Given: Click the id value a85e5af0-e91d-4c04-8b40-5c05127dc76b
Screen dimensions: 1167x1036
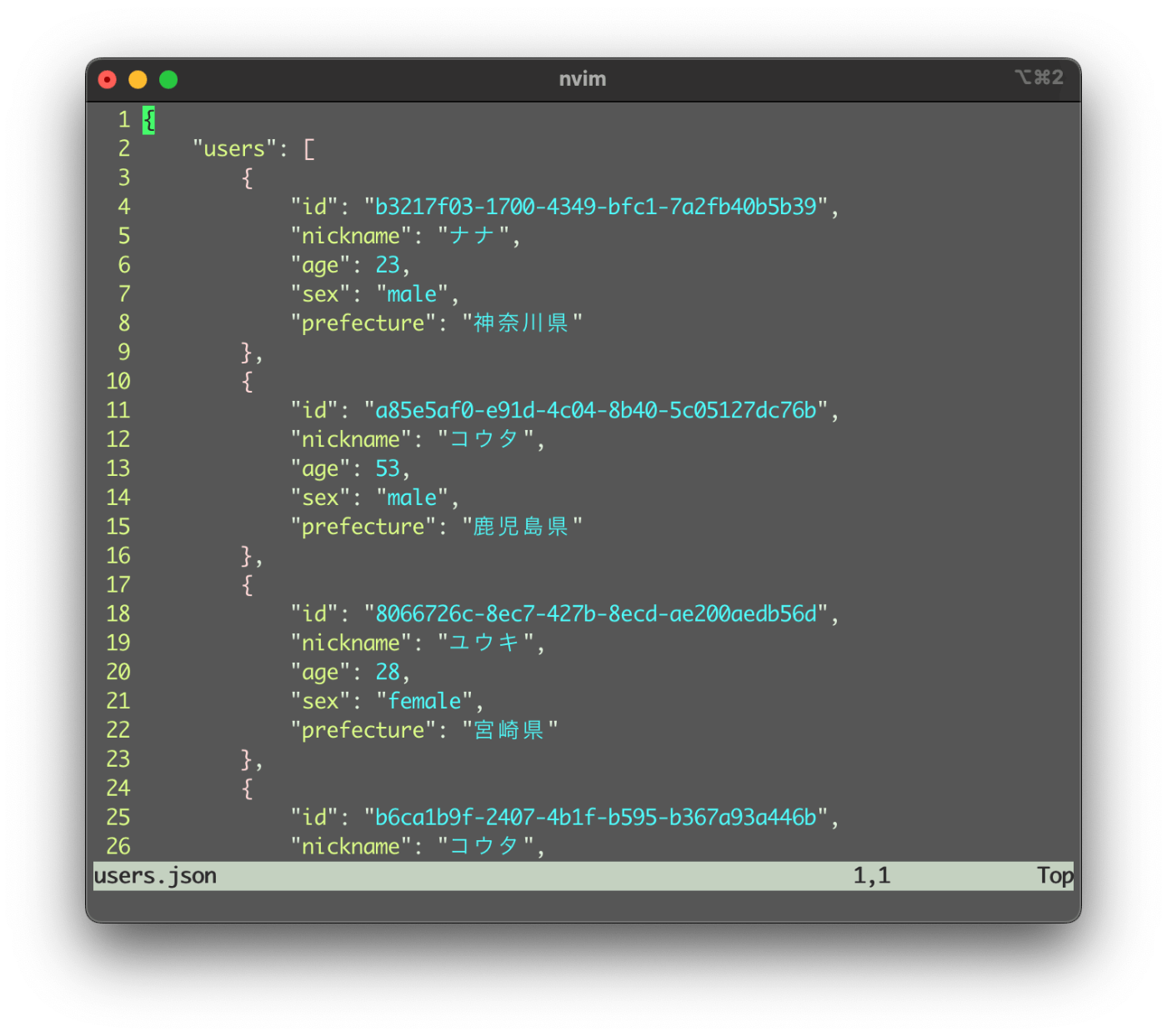Looking at the screenshot, I should [x=596, y=410].
